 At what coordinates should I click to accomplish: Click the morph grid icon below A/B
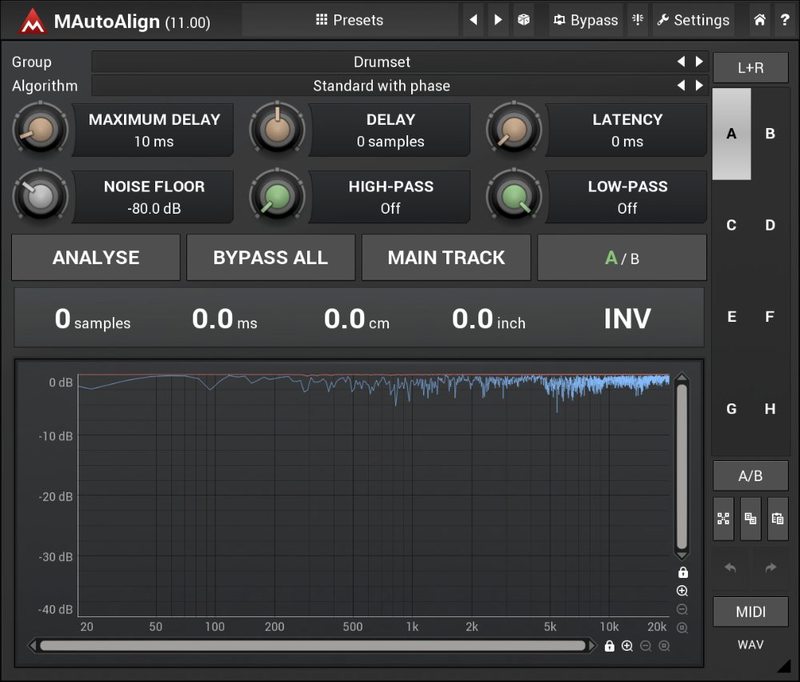[x=724, y=518]
